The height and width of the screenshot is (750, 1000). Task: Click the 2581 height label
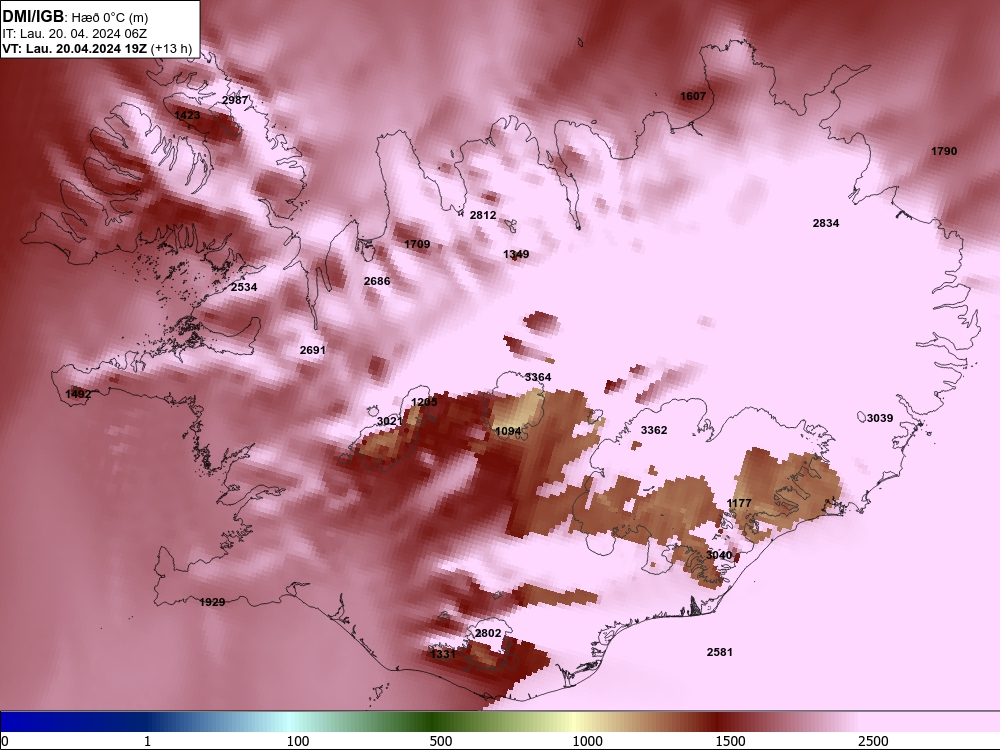point(719,652)
